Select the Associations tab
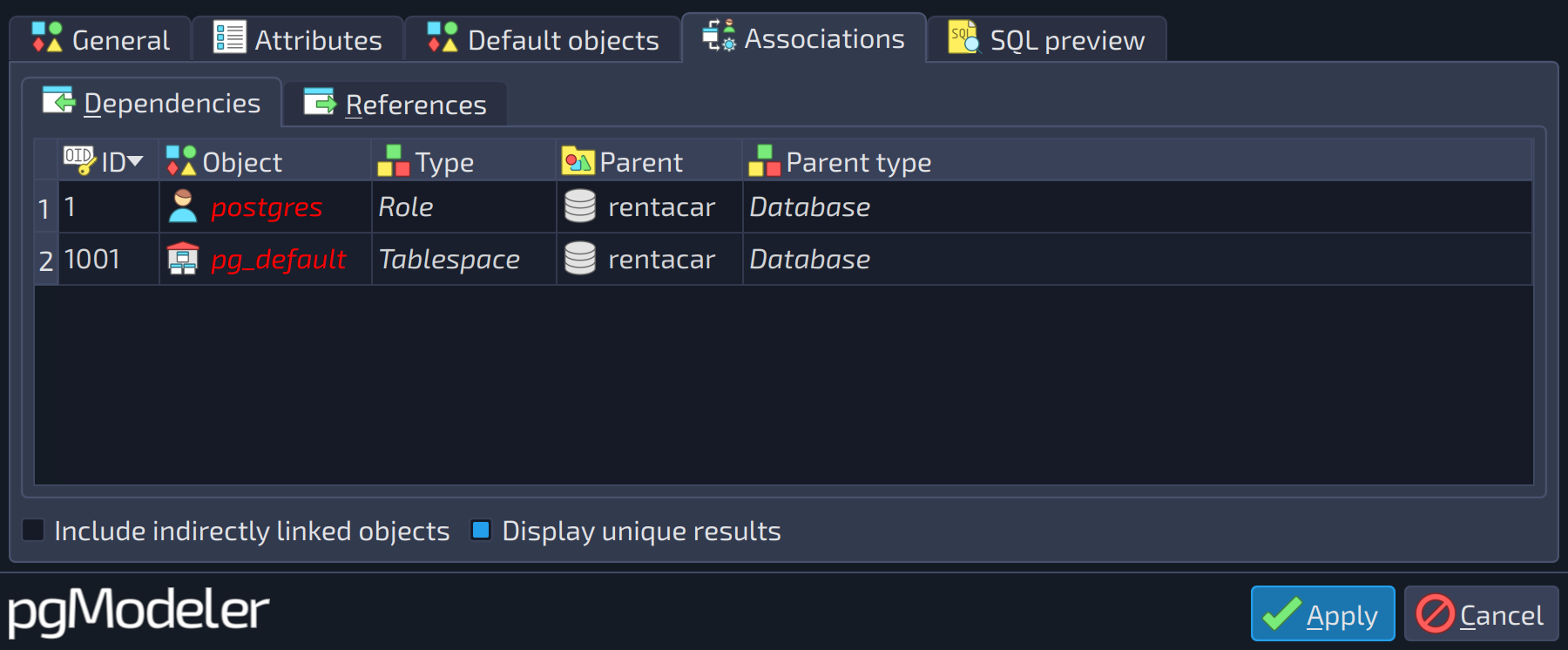Screen dimensions: 1568x650 [804, 37]
